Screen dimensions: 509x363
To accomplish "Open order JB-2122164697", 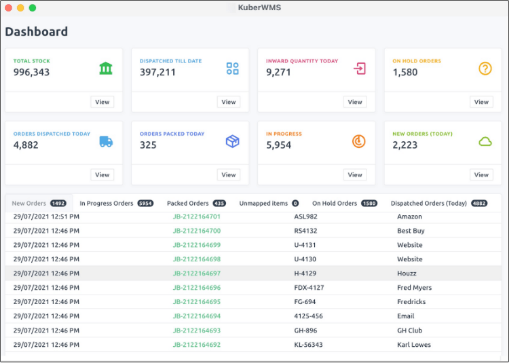I will pos(197,273).
